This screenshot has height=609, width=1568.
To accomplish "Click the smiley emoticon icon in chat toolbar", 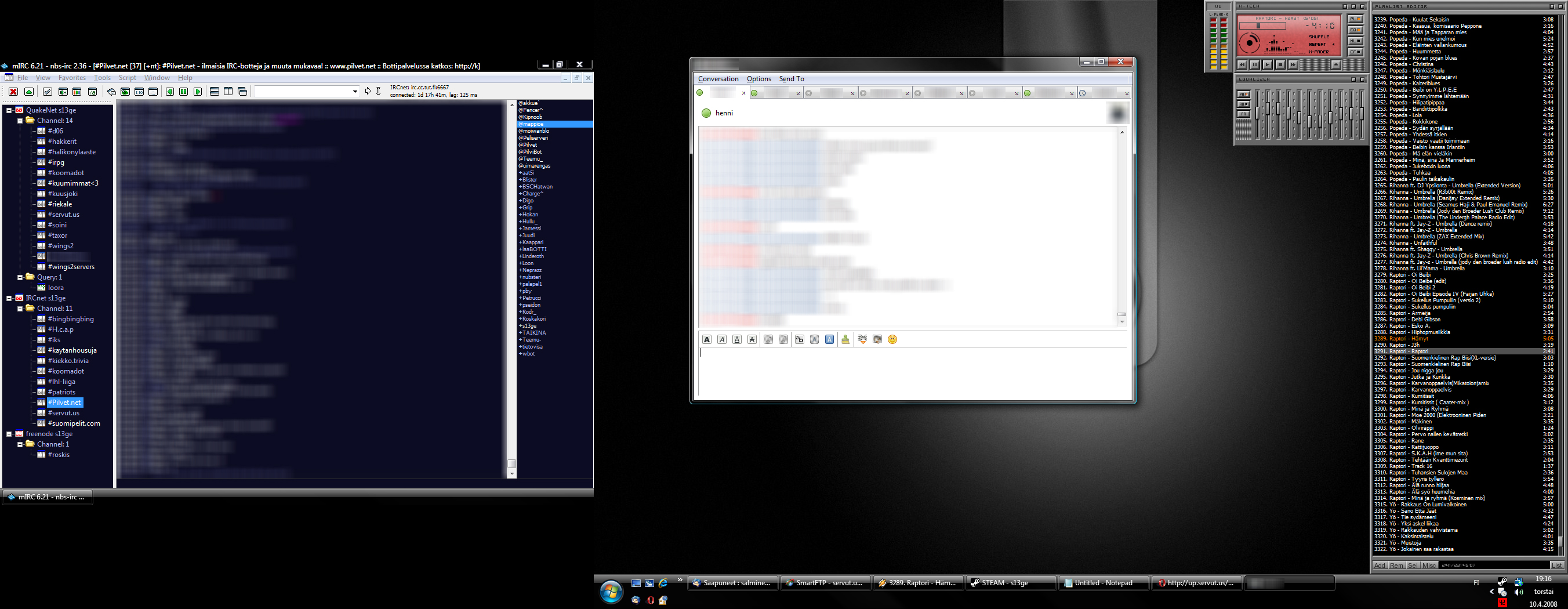I will [892, 340].
